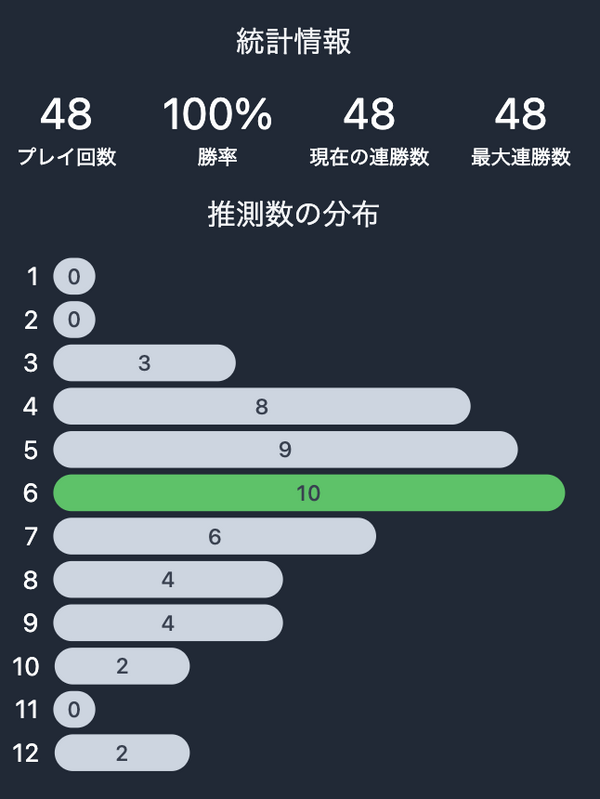600x799 pixels.
Task: Select the 100% 勝率 statistic
Action: click(218, 114)
